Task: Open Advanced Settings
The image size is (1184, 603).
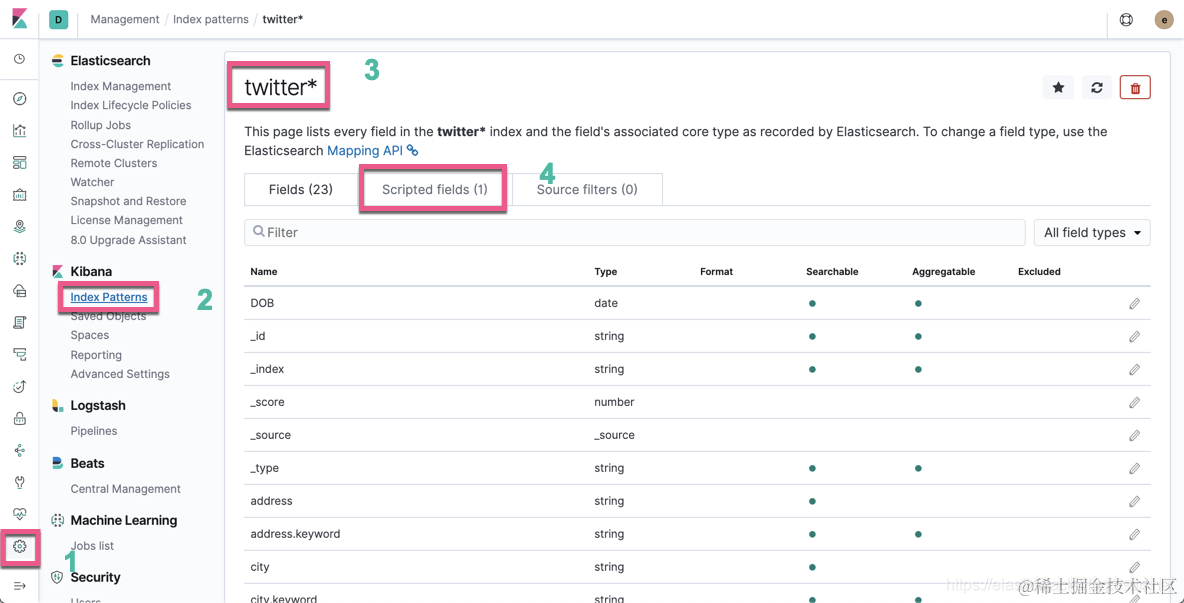Action: 120,374
